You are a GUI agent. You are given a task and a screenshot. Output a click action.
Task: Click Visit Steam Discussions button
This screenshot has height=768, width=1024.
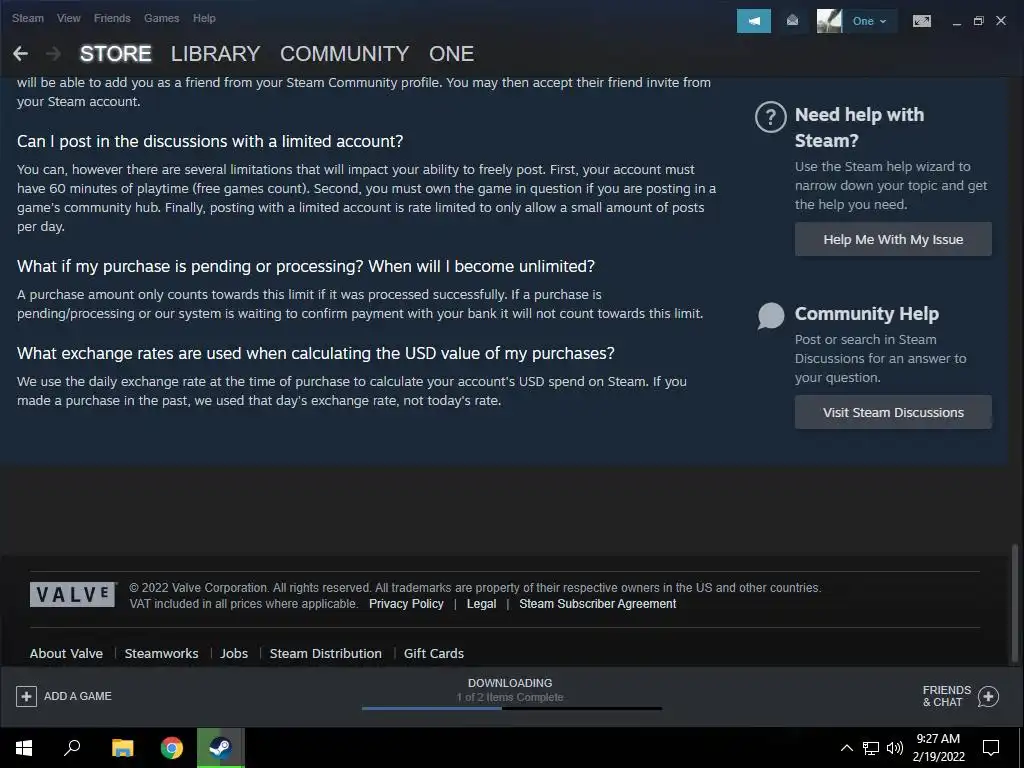tap(893, 413)
